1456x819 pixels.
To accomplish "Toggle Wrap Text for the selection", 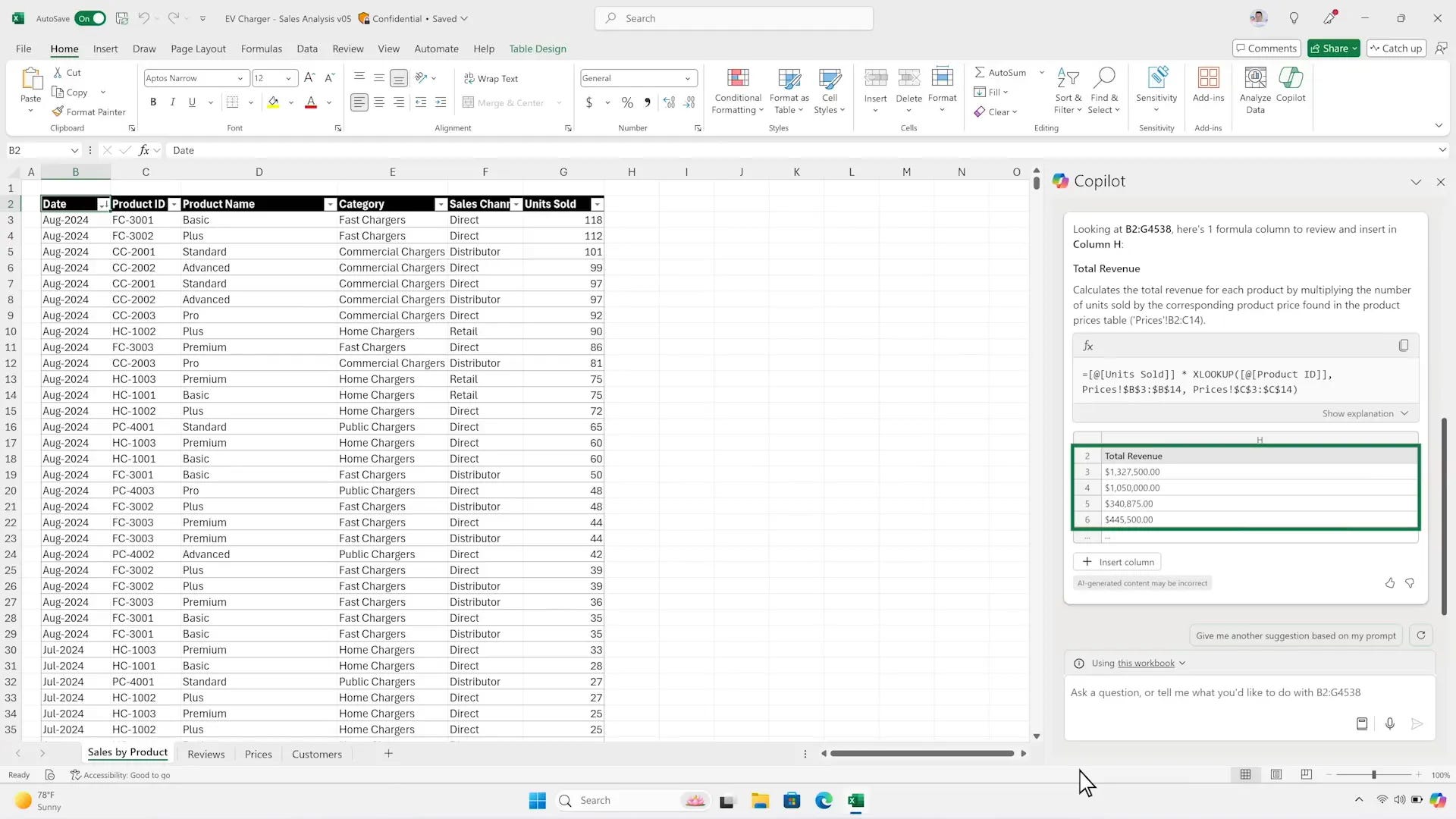I will (x=491, y=78).
